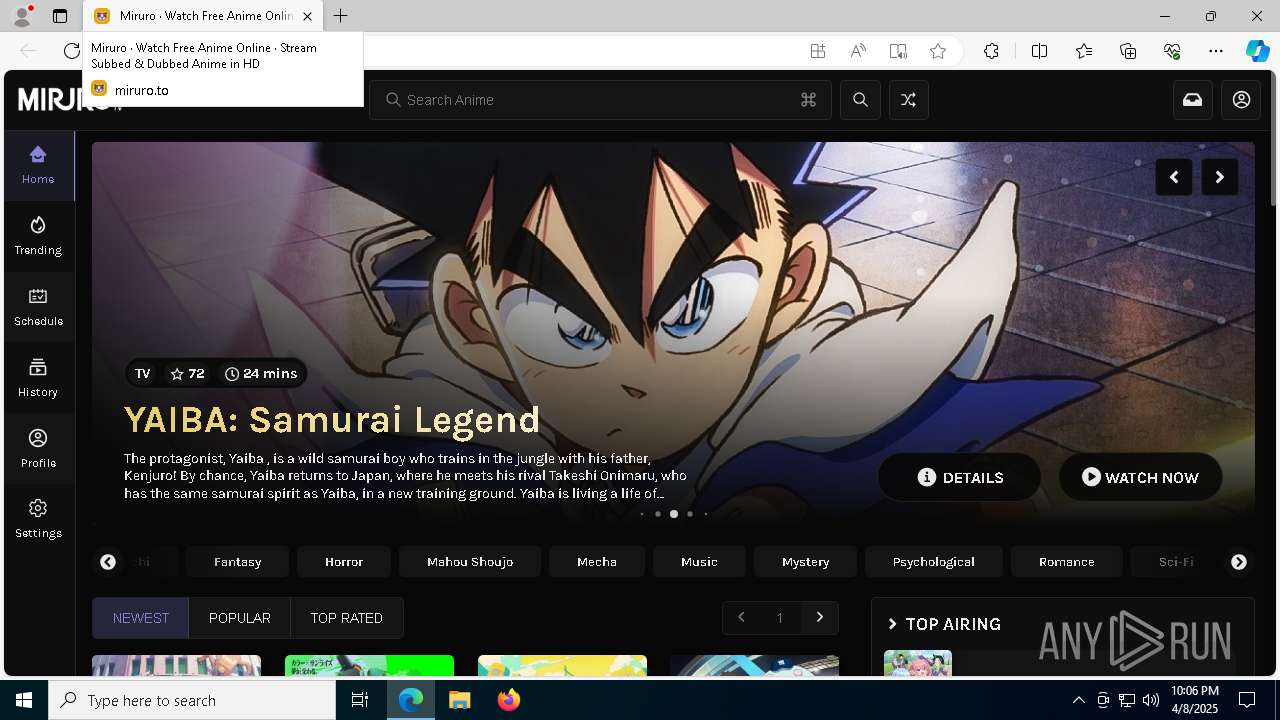The height and width of the screenshot is (720, 1280).
Task: Open the browser apps grid icon
Action: coord(818,51)
